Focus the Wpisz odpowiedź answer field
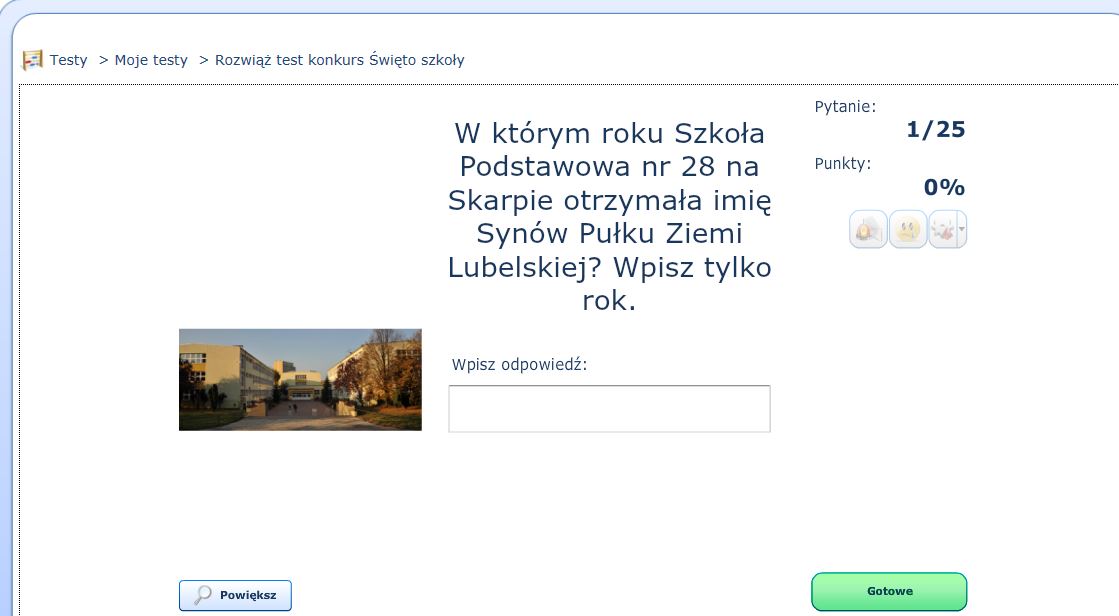 point(609,408)
